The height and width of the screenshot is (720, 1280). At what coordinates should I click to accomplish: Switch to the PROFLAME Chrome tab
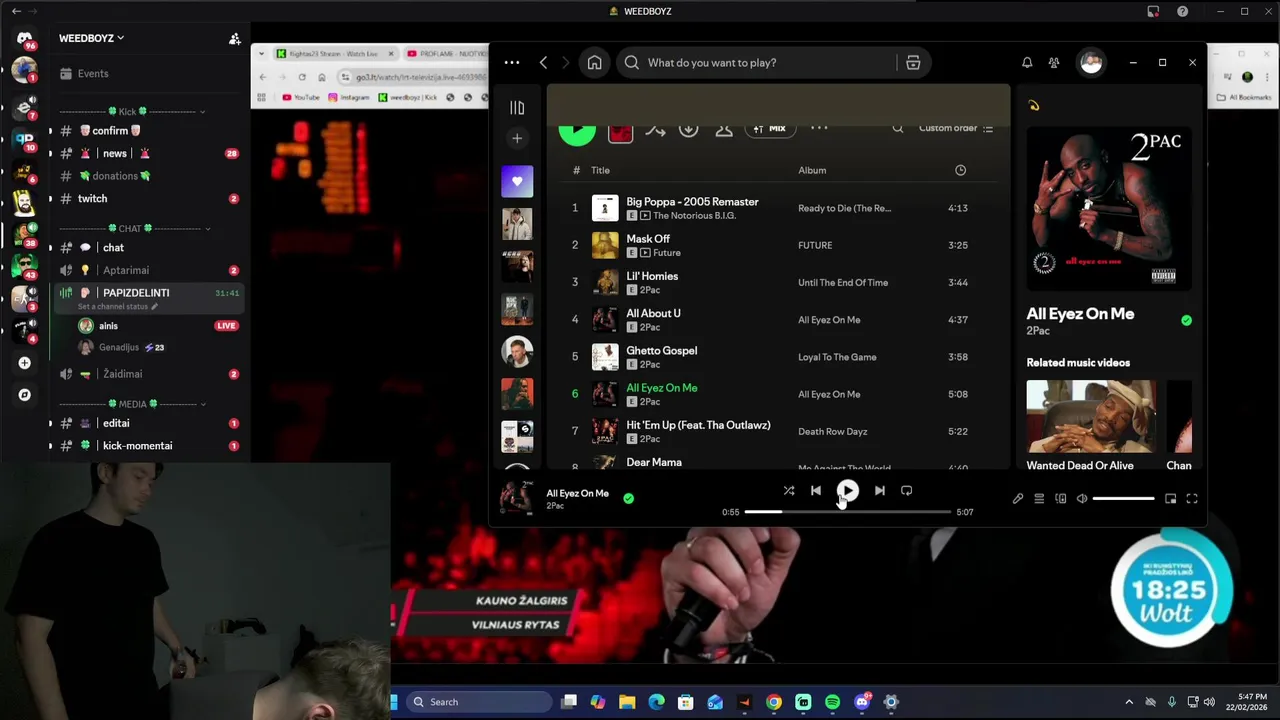coord(448,53)
